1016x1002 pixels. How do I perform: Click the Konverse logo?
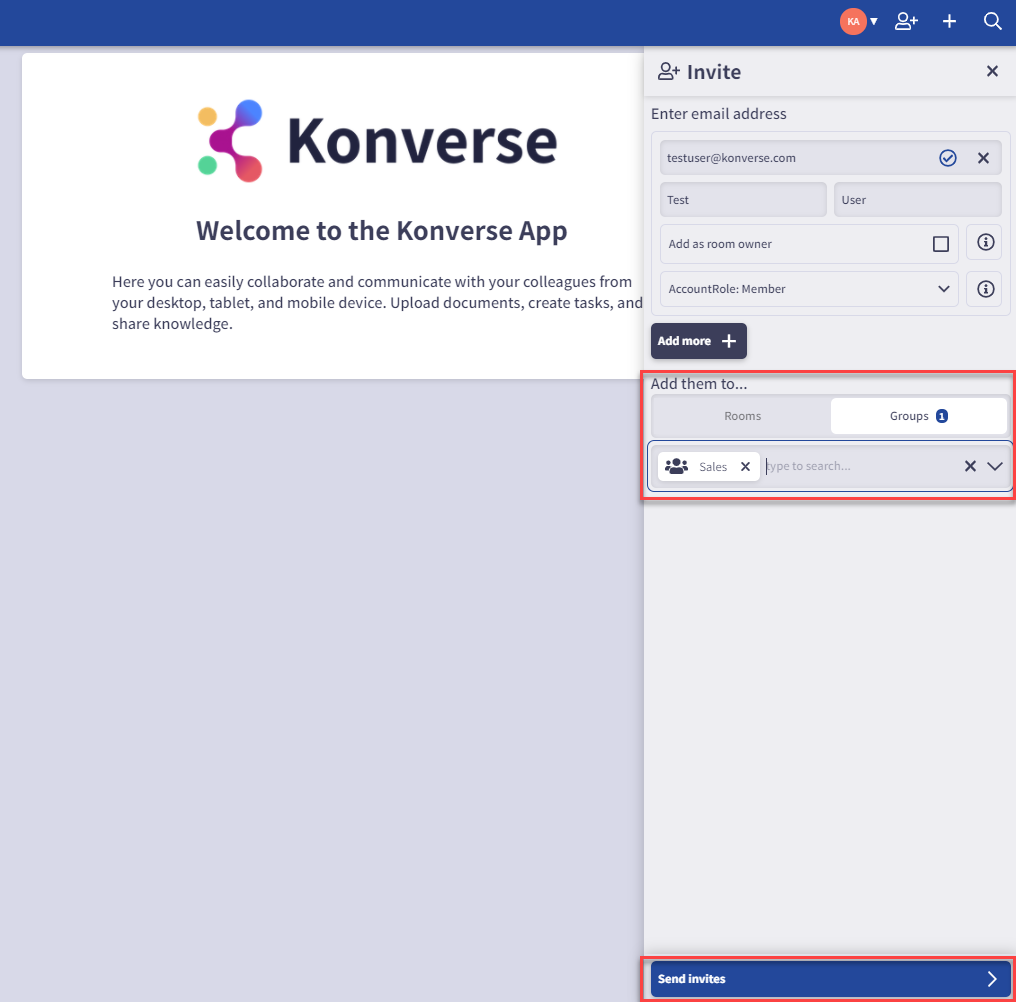point(377,141)
